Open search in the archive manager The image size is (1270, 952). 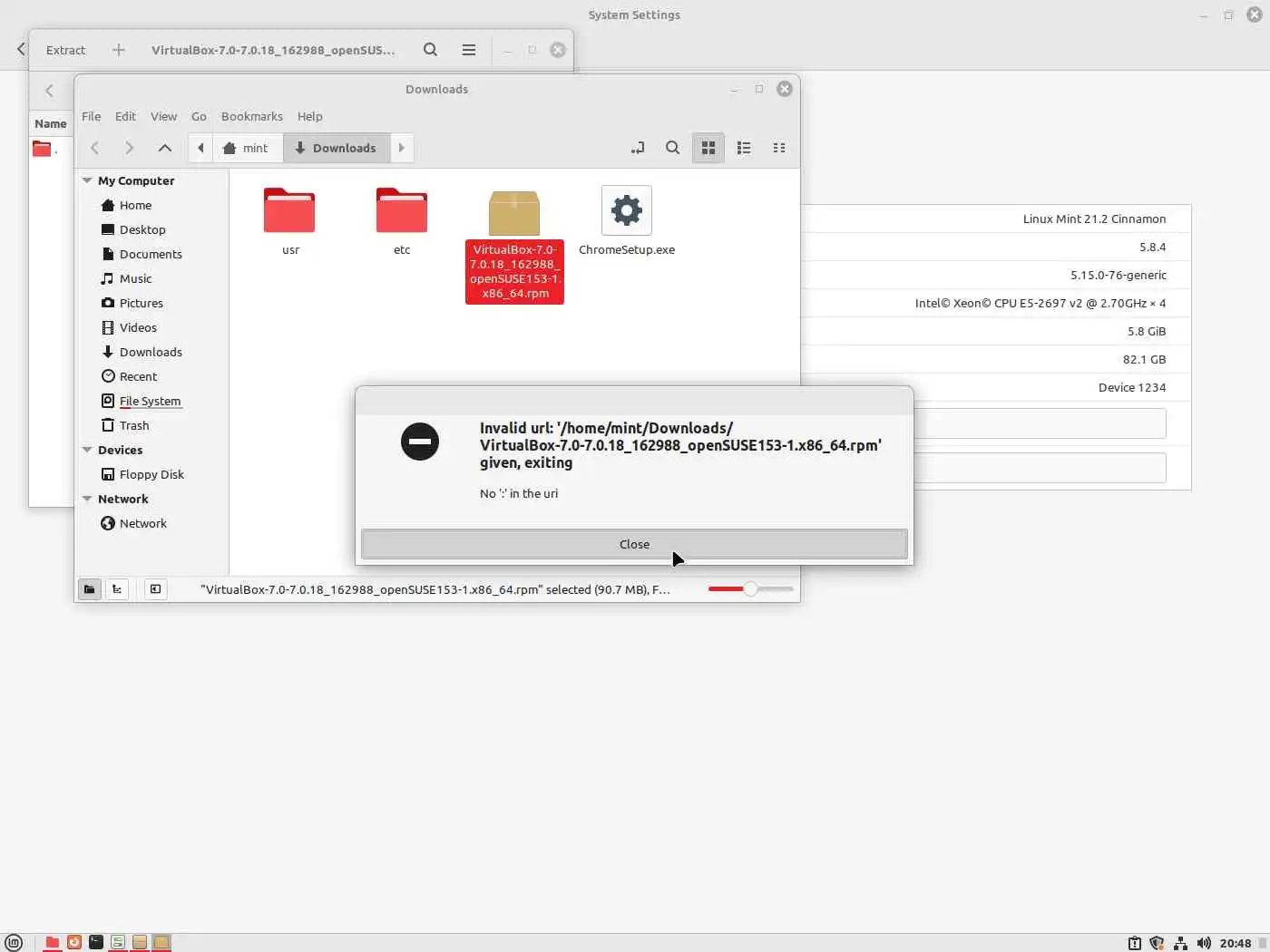(431, 50)
